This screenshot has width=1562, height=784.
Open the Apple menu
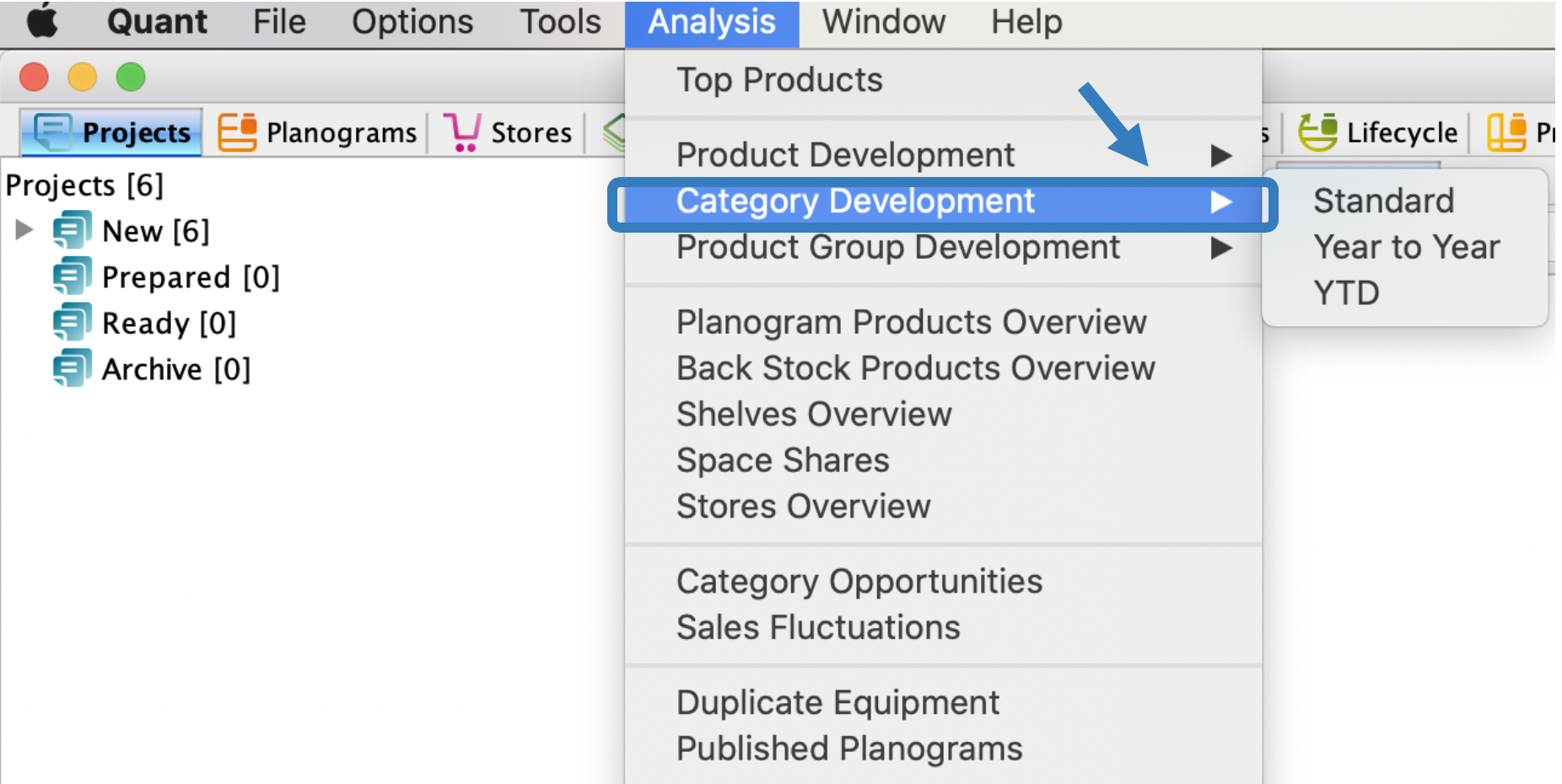[x=42, y=22]
